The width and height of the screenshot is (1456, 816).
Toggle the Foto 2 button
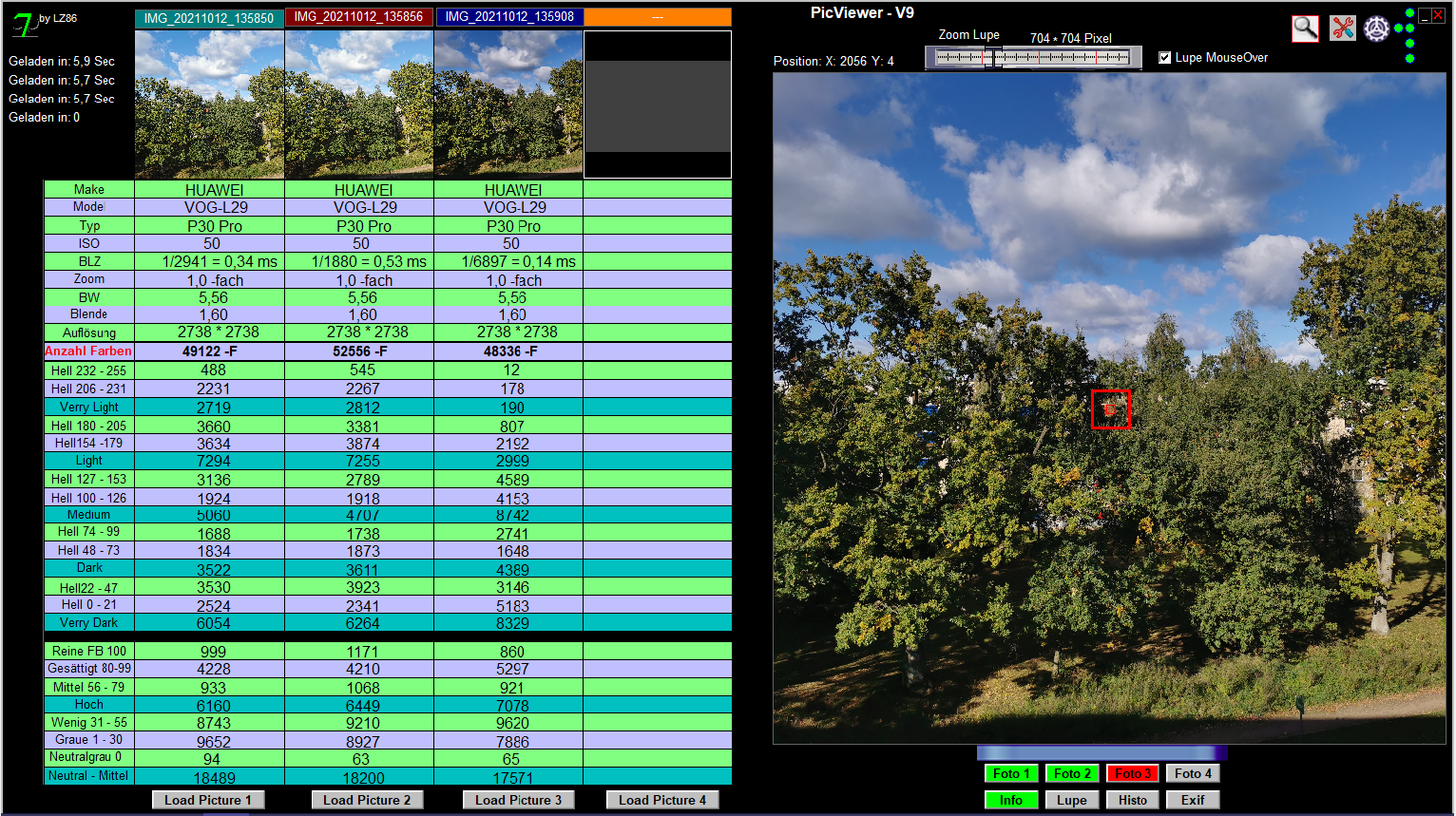coord(1072,773)
